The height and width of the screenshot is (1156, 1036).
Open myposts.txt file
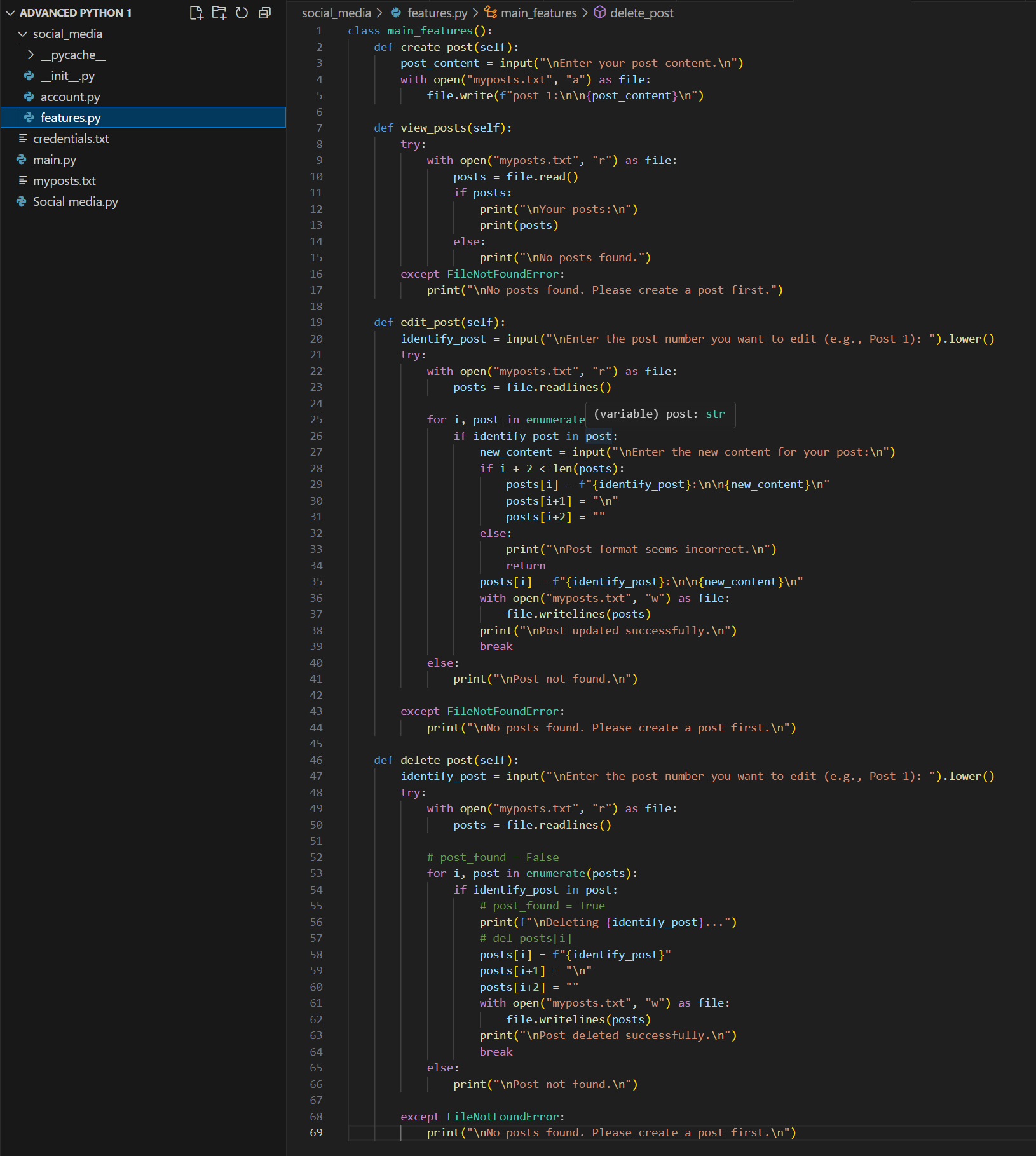point(64,180)
